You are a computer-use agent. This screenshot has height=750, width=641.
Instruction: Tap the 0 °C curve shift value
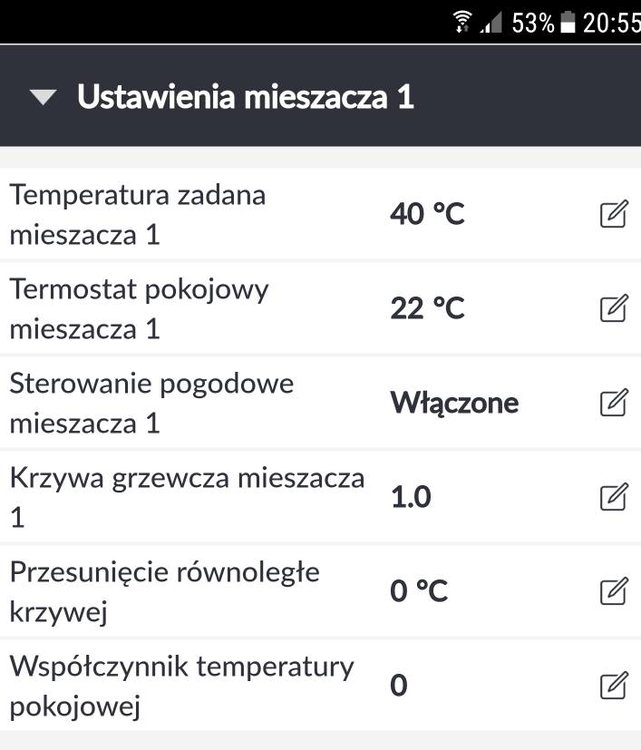[x=418, y=591]
